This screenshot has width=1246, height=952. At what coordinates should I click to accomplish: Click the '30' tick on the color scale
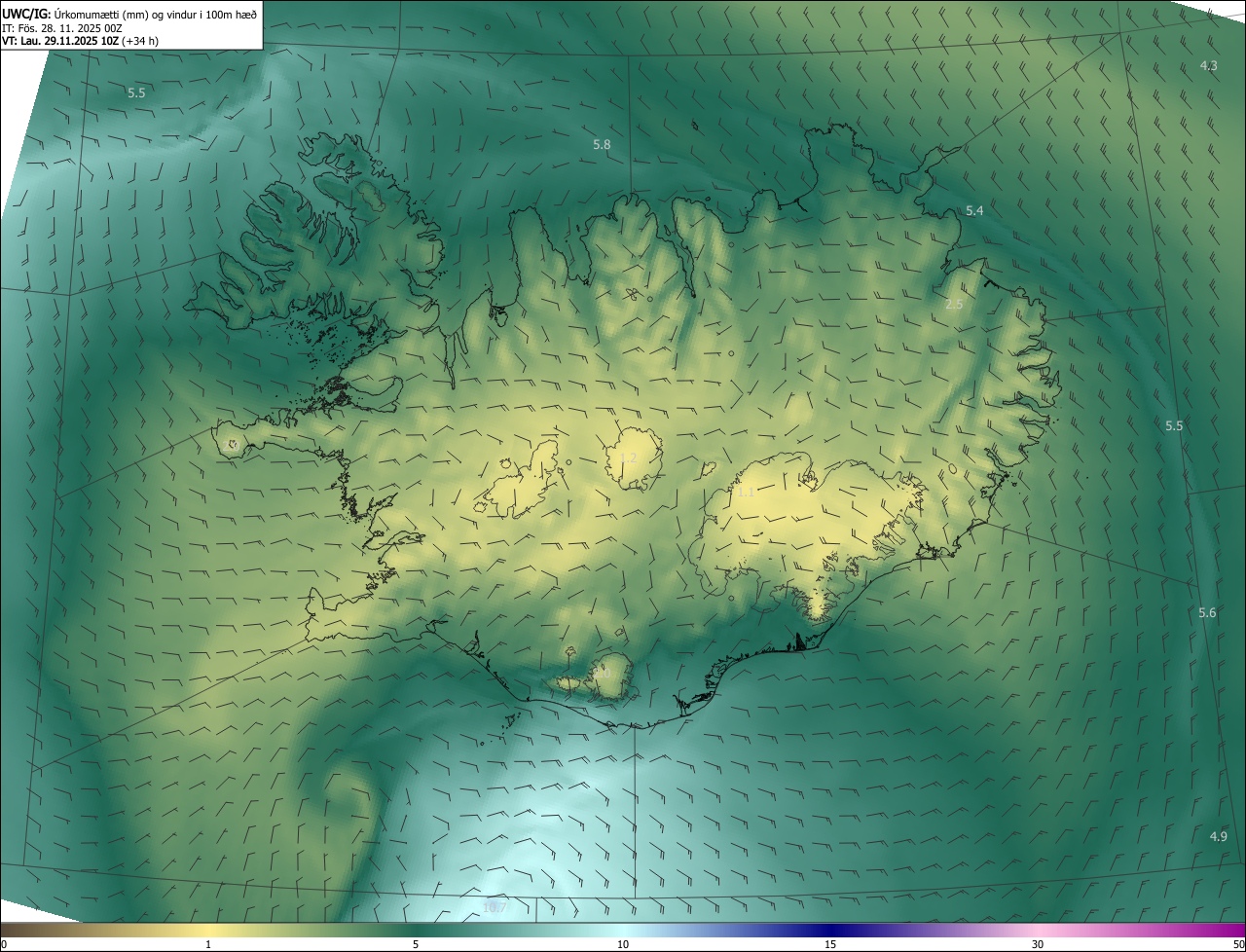1038,944
